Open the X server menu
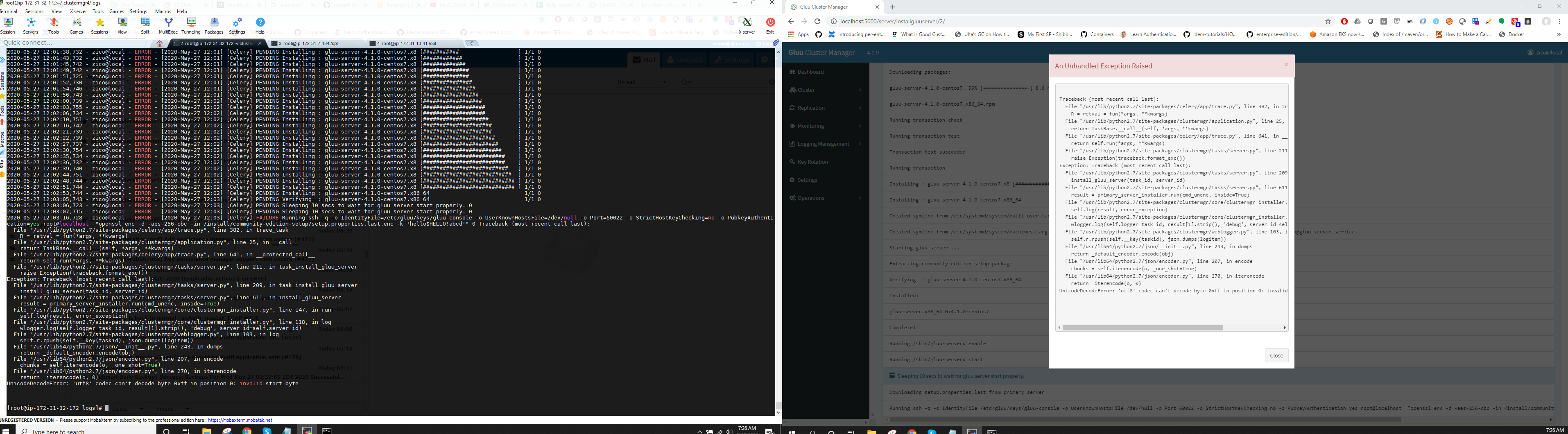 [78, 11]
